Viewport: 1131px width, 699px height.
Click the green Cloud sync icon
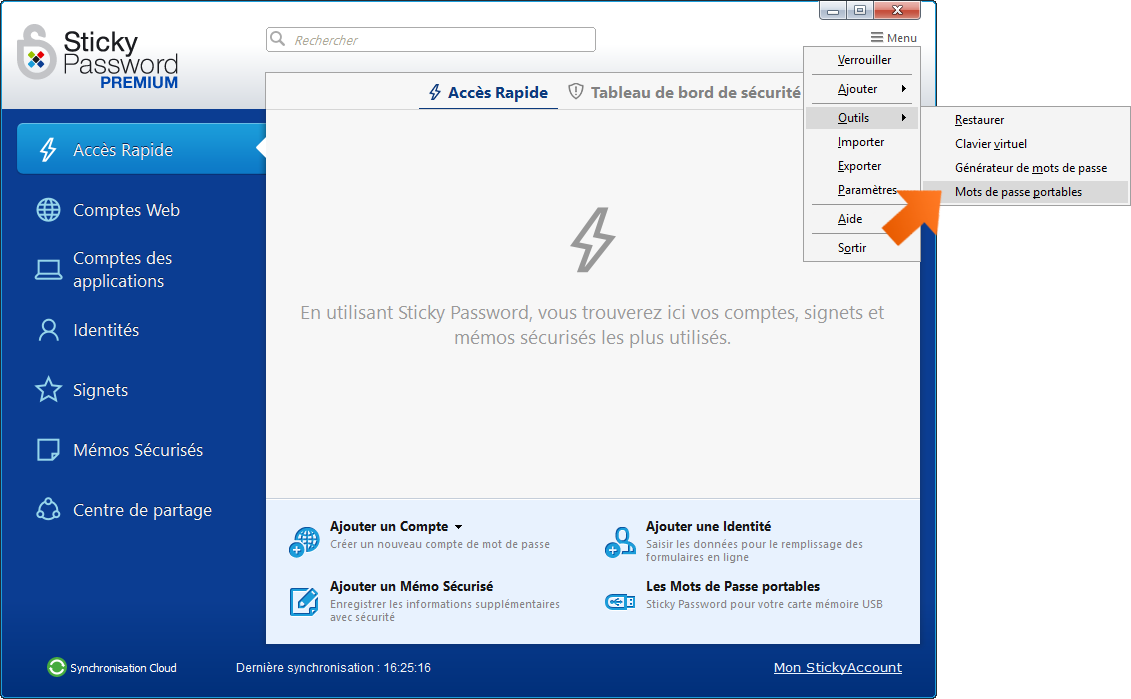(56, 667)
